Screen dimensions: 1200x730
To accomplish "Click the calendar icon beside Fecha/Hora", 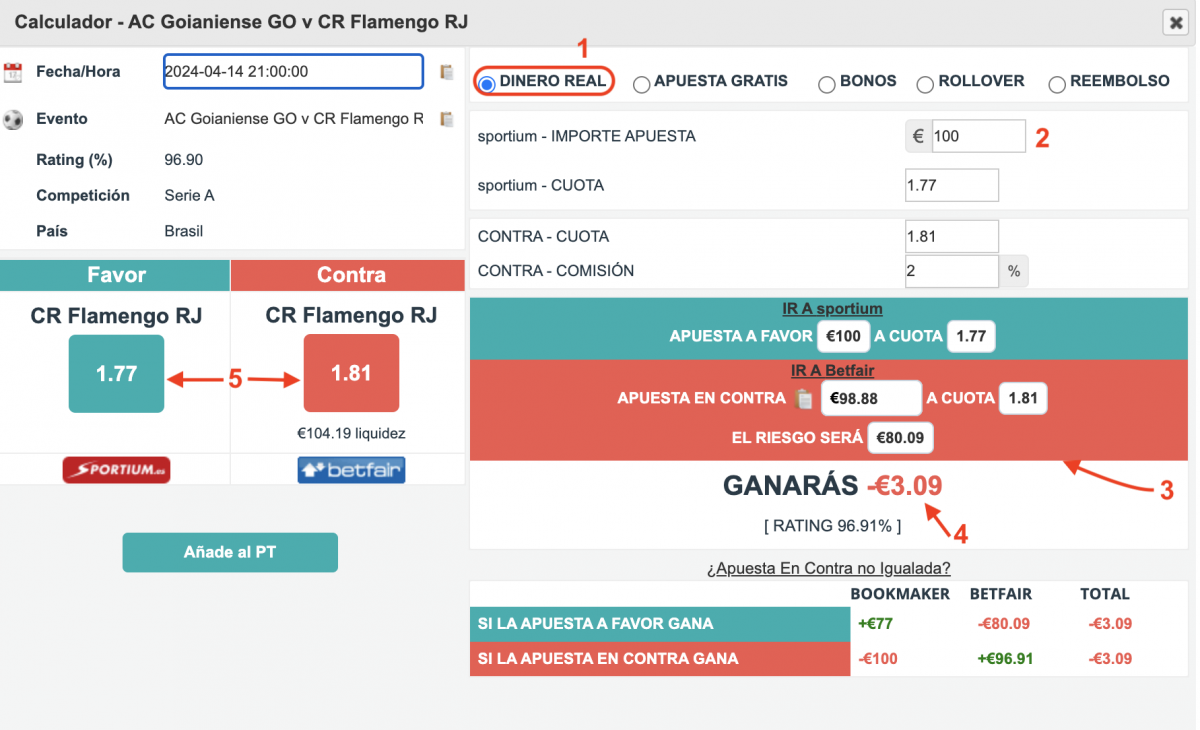I will [x=13, y=72].
